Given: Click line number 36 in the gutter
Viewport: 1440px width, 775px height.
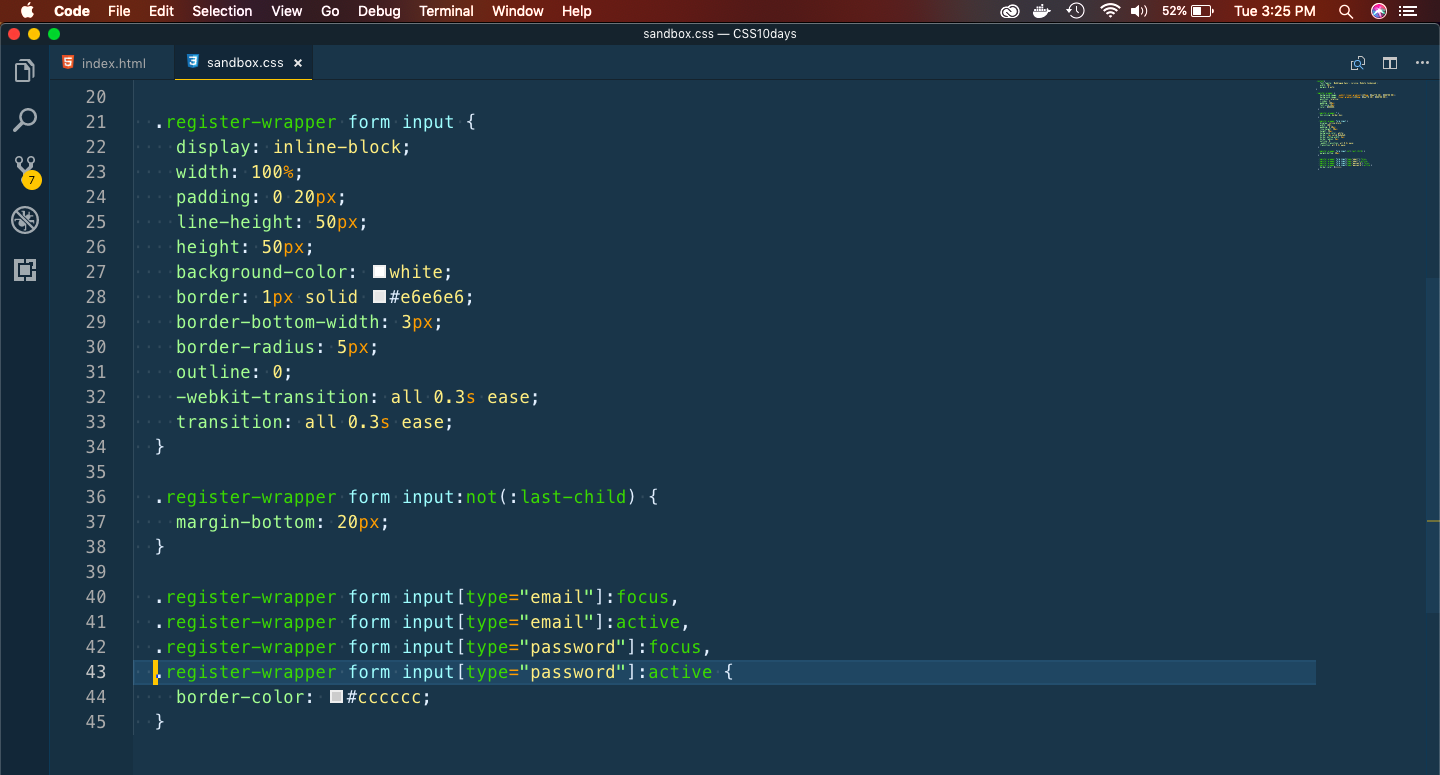Looking at the screenshot, I should pyautogui.click(x=95, y=497).
